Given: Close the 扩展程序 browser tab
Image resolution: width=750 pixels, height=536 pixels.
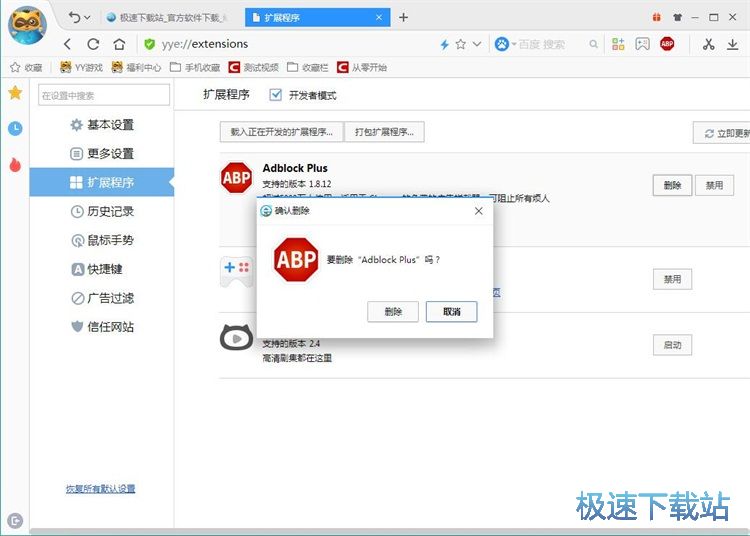Looking at the screenshot, I should (x=379, y=18).
